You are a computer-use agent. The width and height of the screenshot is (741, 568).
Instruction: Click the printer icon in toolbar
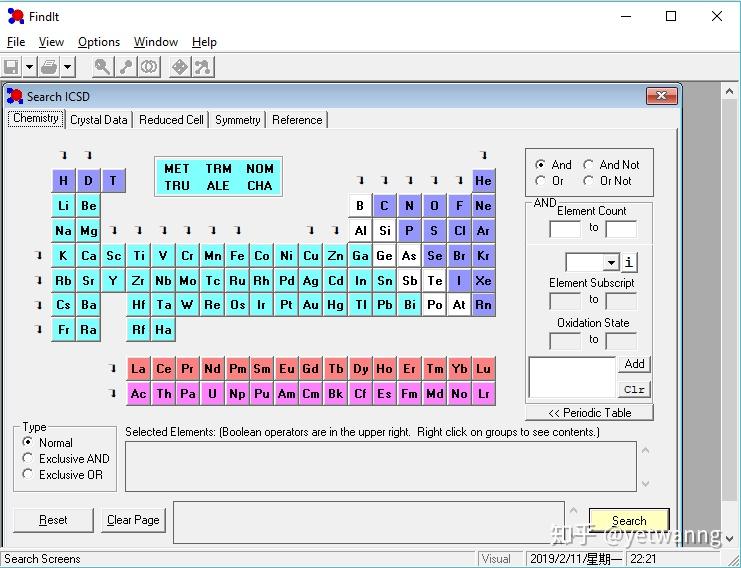coord(49,67)
